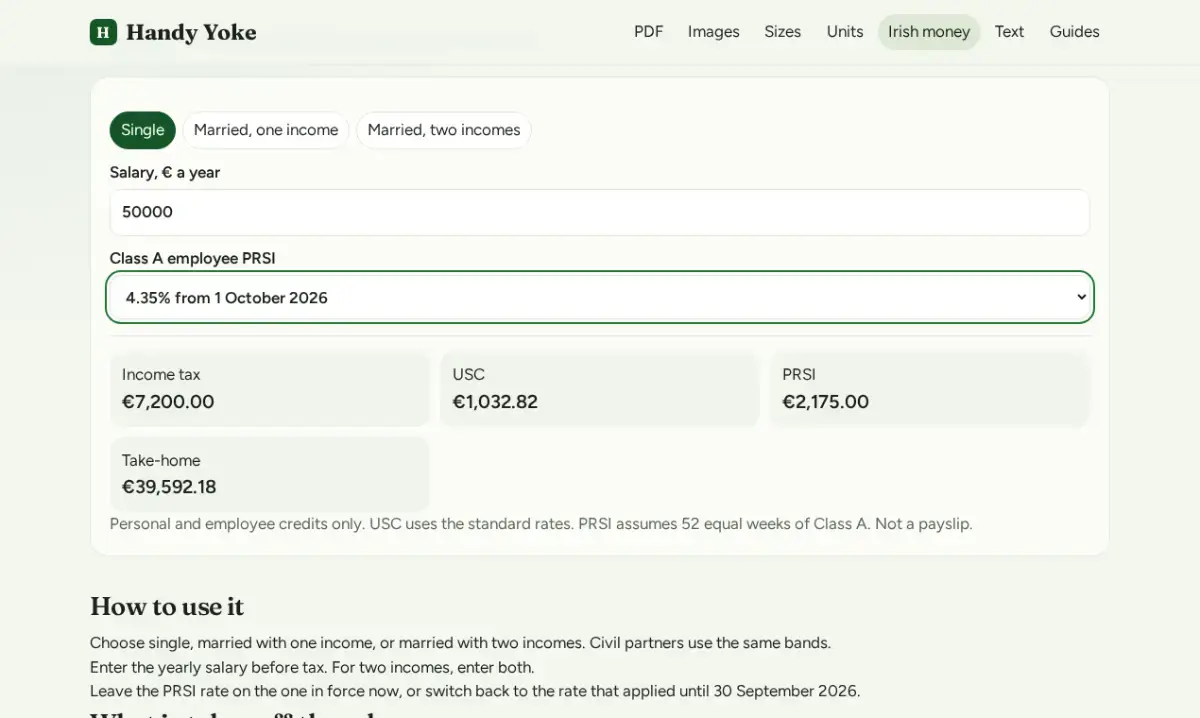The height and width of the screenshot is (718, 1200).
Task: Open the Images nav item
Action: 714,32
